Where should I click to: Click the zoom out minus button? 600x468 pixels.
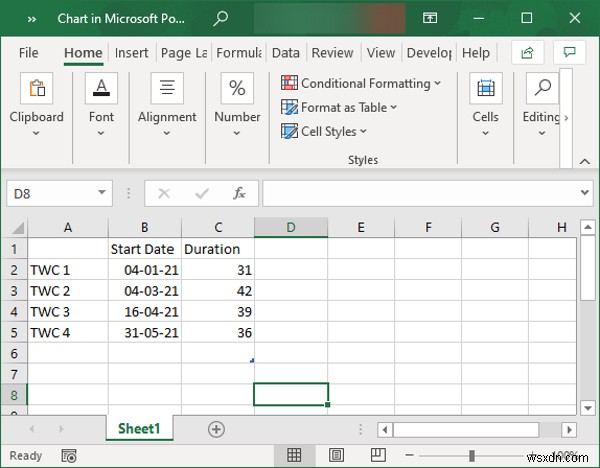click(x=409, y=455)
